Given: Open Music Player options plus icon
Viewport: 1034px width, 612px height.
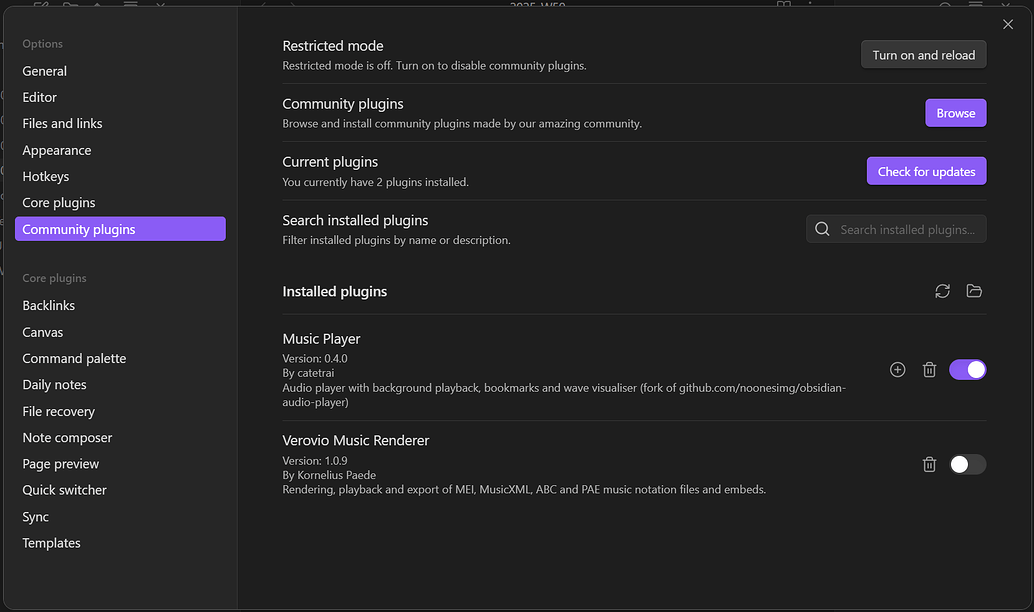Looking at the screenshot, I should click(x=897, y=370).
